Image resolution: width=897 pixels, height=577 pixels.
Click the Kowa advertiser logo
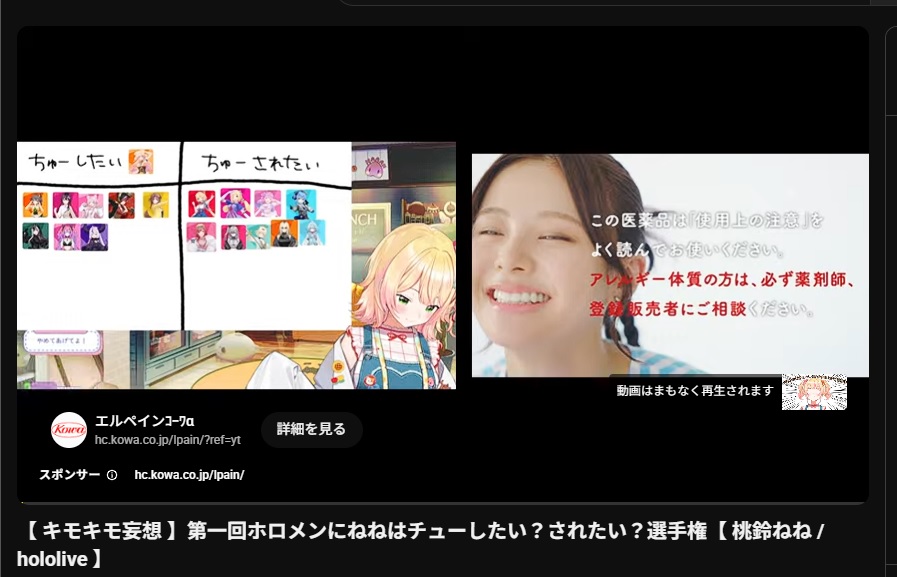pyautogui.click(x=69, y=430)
